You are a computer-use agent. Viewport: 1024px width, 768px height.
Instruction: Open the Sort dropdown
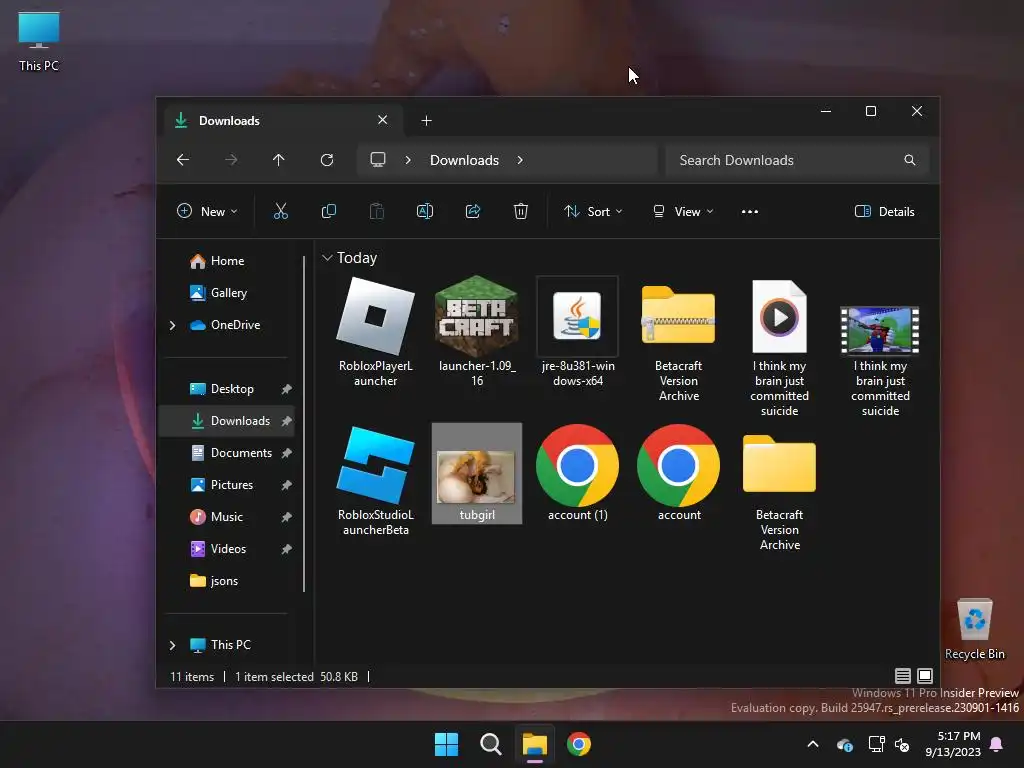pos(593,212)
